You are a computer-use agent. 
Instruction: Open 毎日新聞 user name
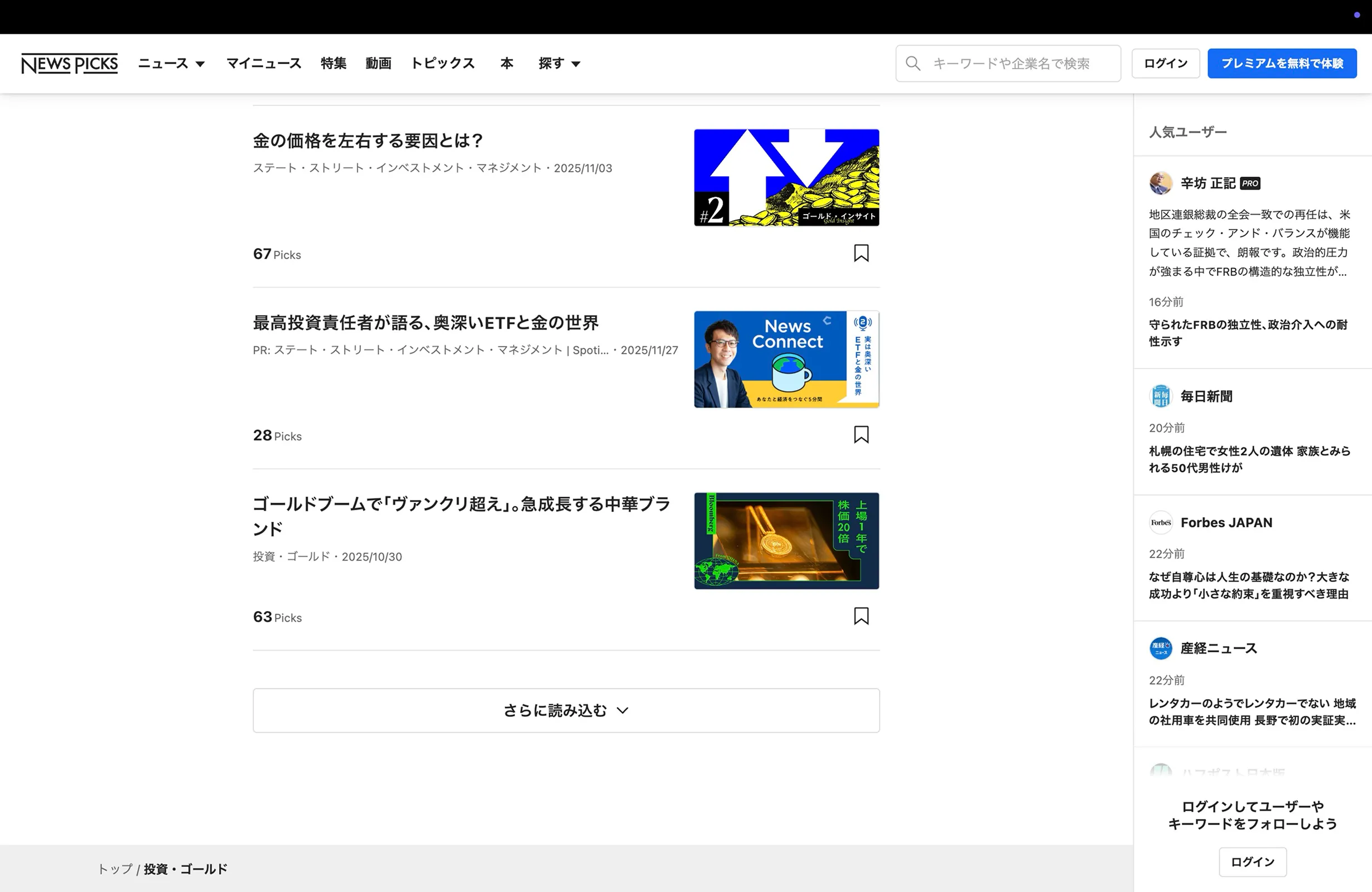1206,396
